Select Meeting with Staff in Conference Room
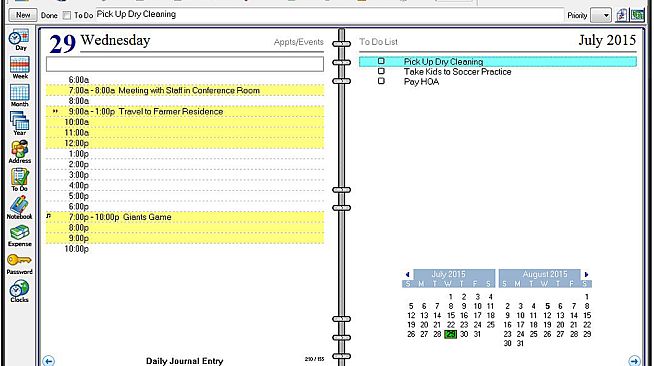The height and width of the screenshot is (366, 654). click(x=185, y=90)
